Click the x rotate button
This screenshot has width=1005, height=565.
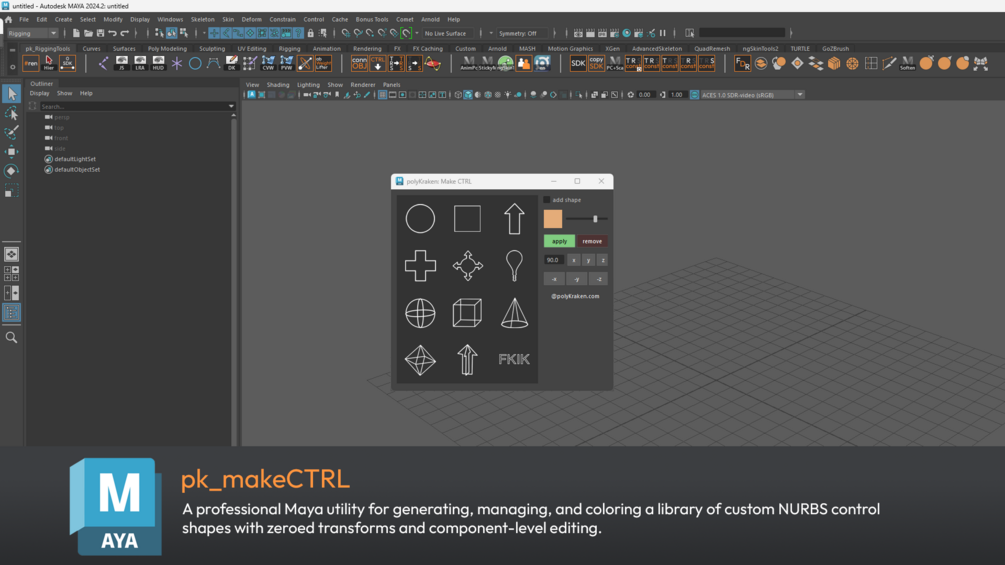[x=574, y=260]
